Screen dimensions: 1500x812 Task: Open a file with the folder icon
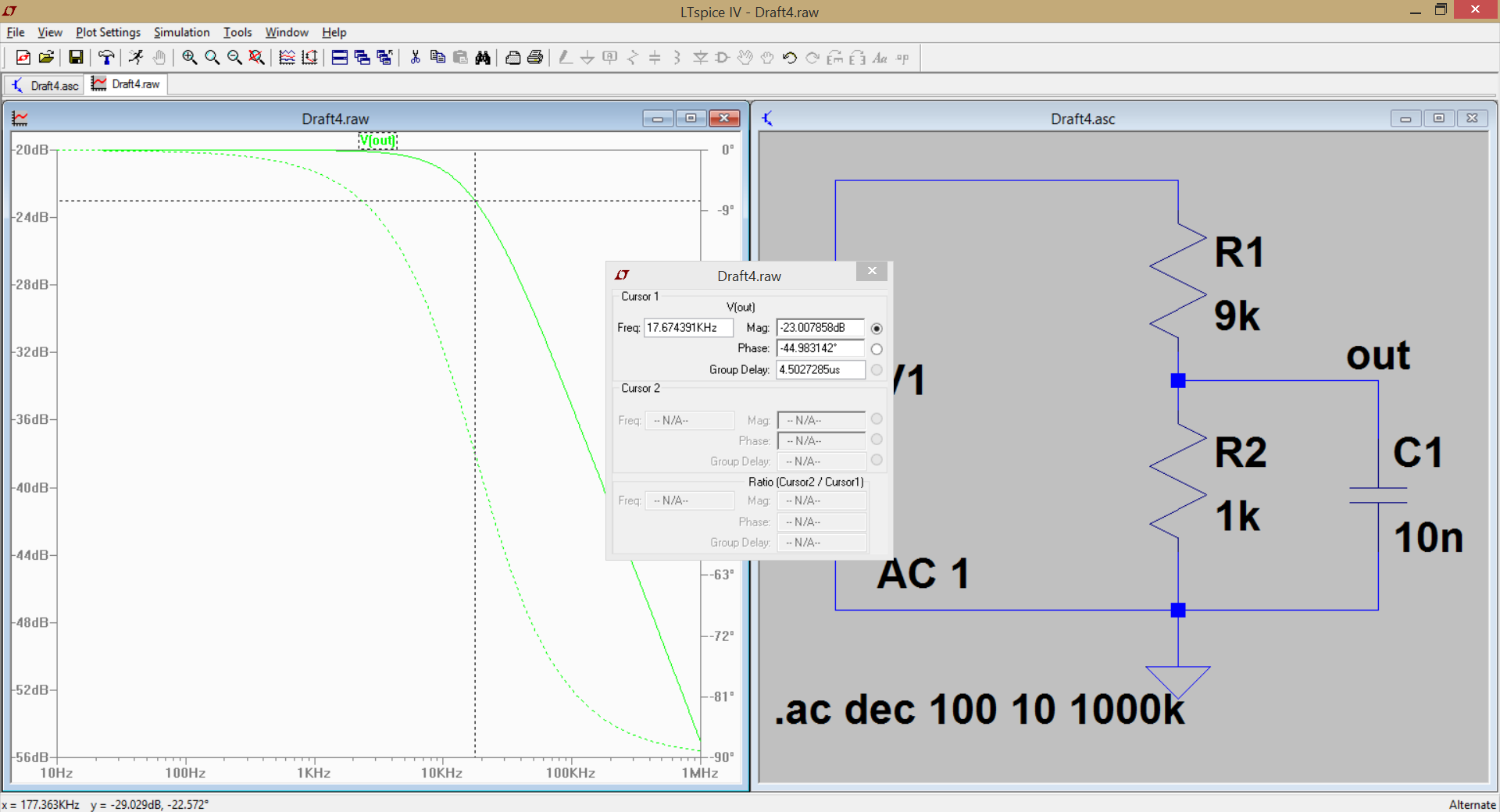[x=46, y=57]
